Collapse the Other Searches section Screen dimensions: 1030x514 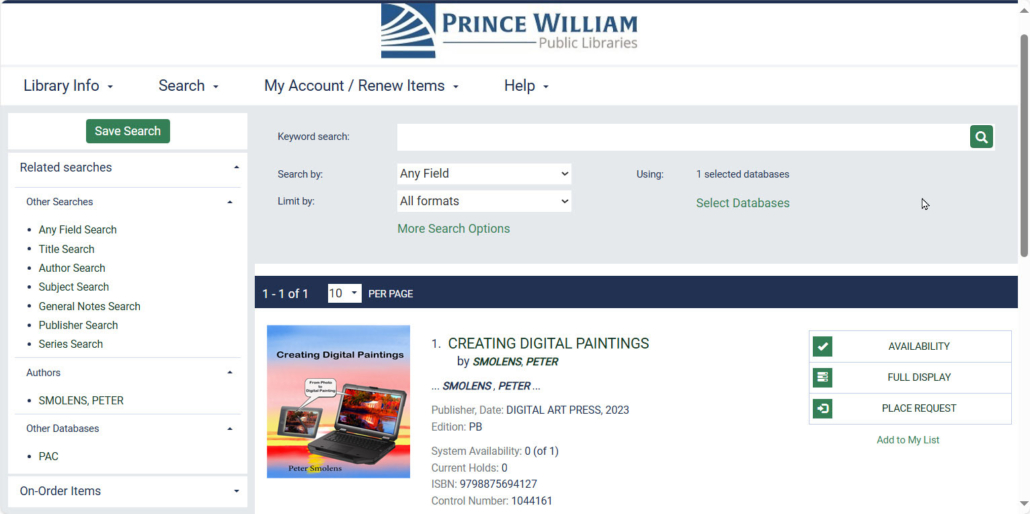[229, 202]
